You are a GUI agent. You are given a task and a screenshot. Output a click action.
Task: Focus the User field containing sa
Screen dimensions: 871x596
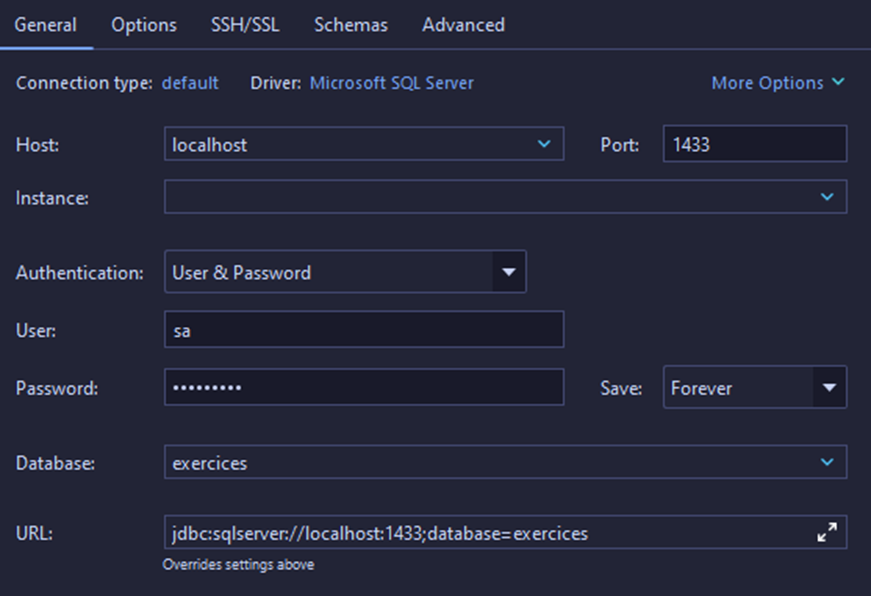[x=363, y=329]
